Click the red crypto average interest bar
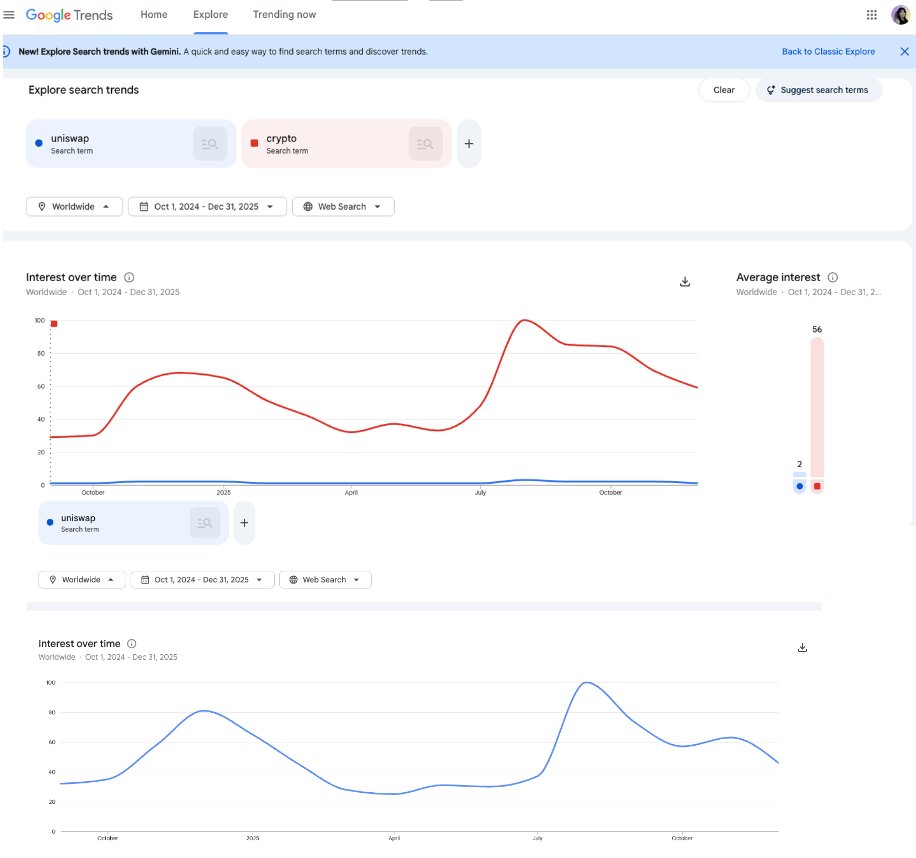916x858 pixels. click(x=817, y=410)
